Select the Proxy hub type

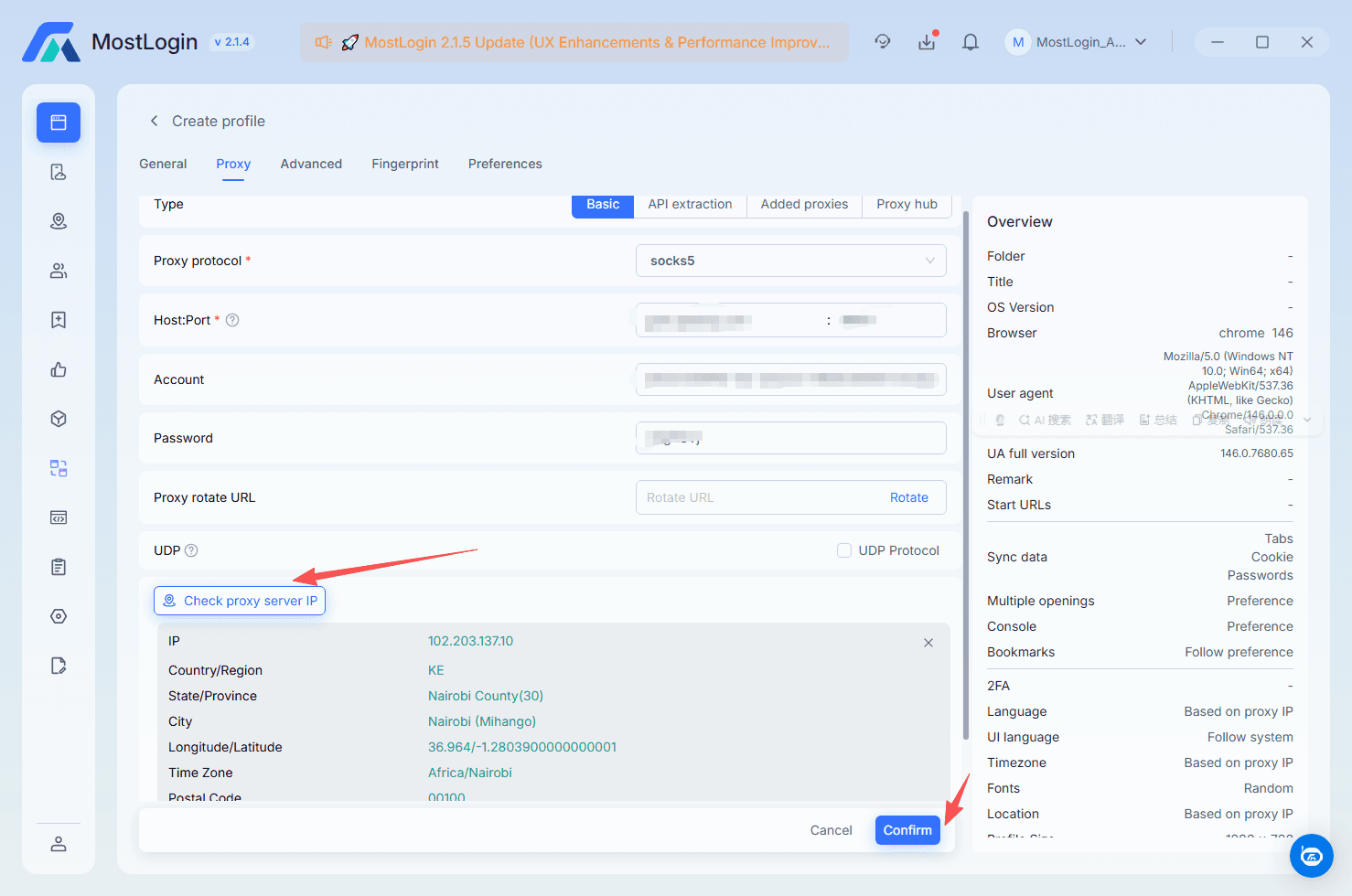[x=907, y=205]
